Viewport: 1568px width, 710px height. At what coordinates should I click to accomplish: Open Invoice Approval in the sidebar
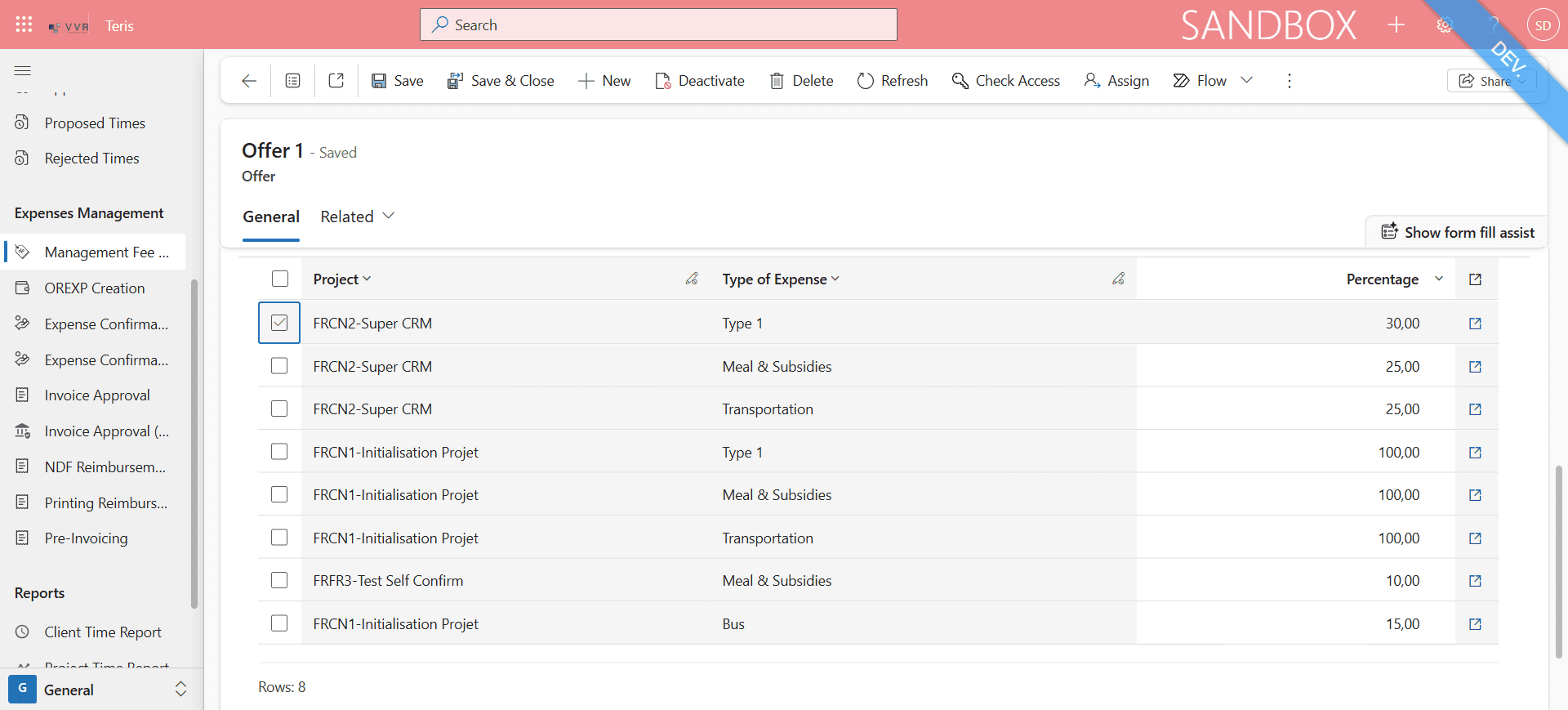click(97, 395)
